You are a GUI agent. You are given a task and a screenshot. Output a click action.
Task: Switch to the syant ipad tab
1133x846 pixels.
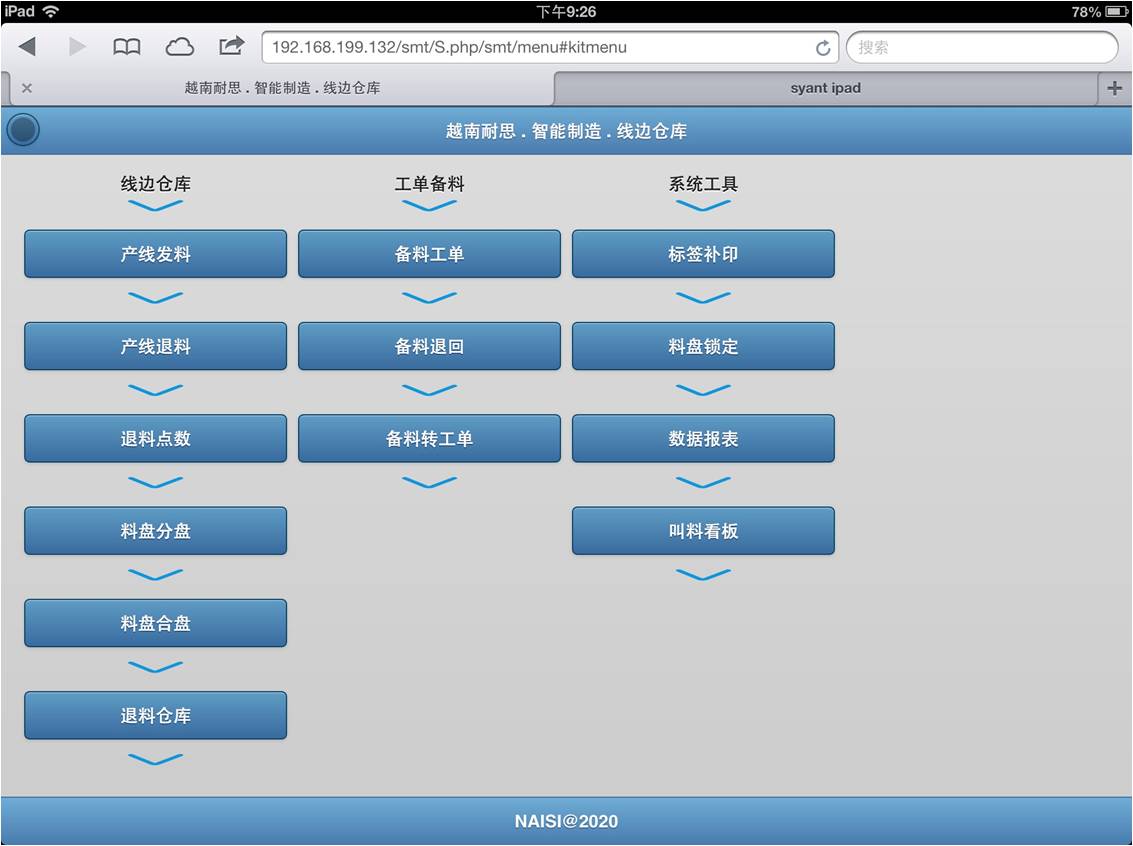[x=825, y=88]
